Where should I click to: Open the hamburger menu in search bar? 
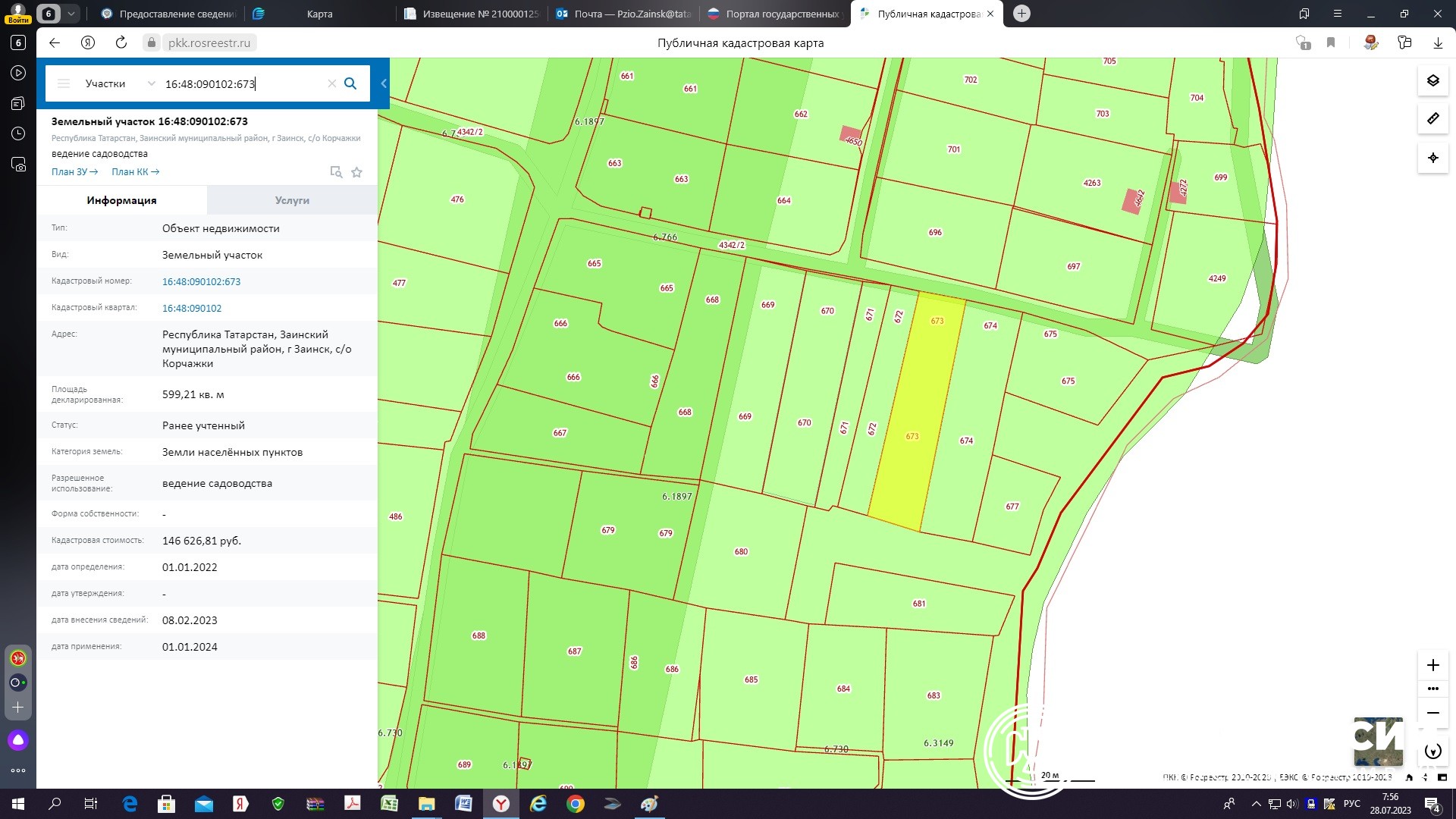(x=64, y=83)
